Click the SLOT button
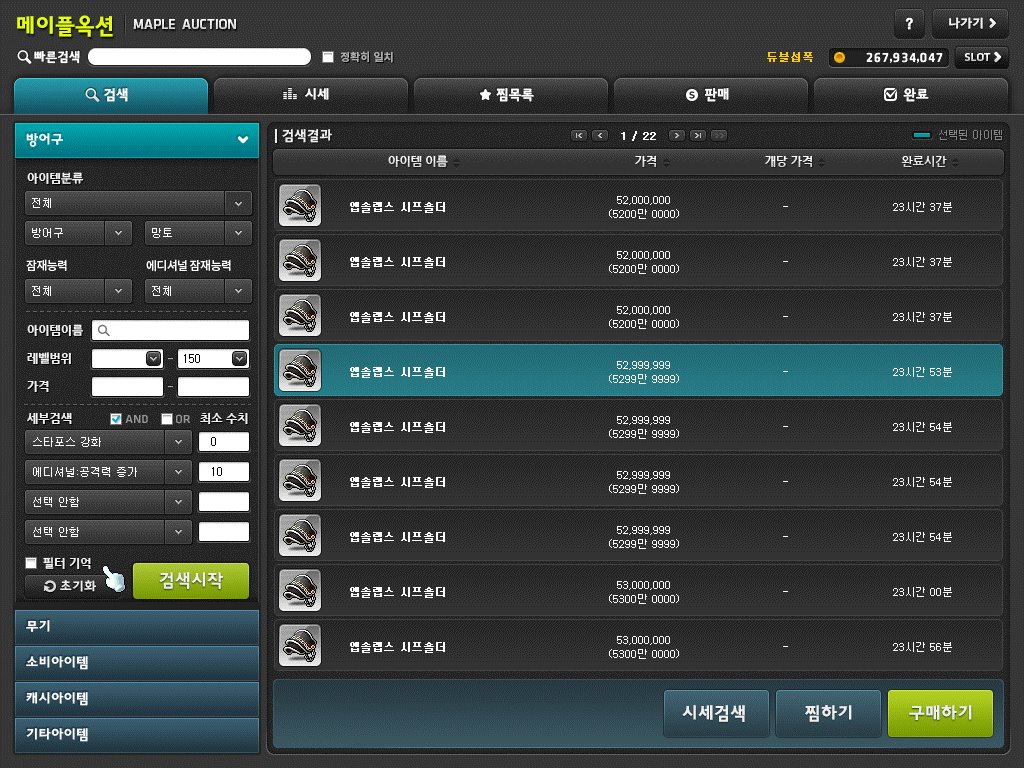This screenshot has height=768, width=1024. coord(982,57)
